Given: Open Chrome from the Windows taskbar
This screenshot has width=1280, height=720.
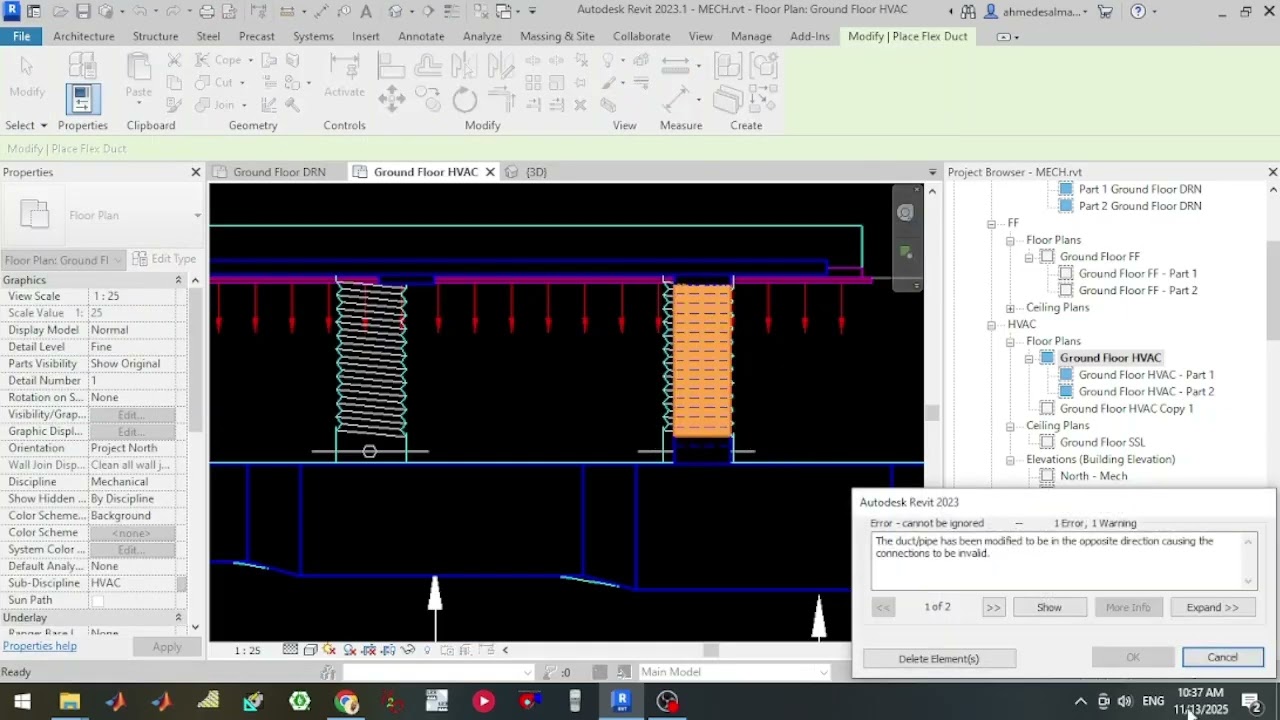Looking at the screenshot, I should tap(346, 702).
